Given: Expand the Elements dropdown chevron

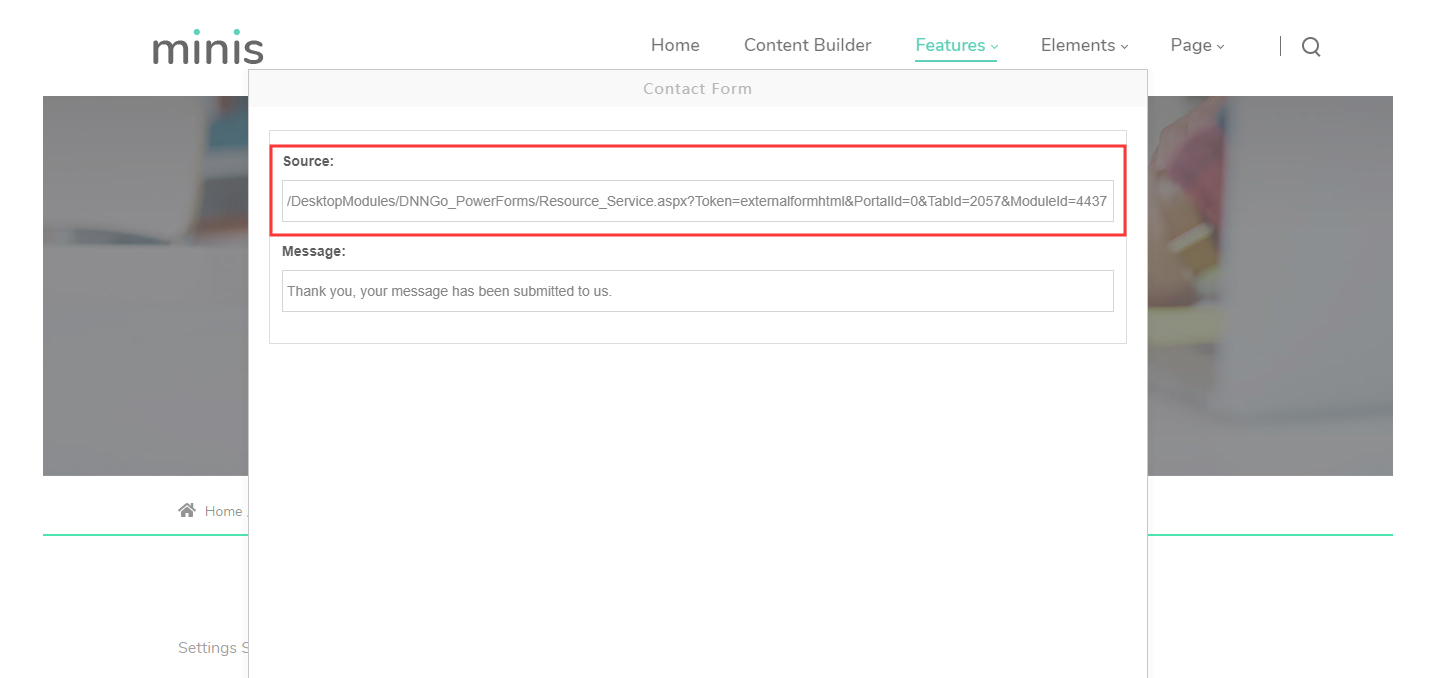Looking at the screenshot, I should [1124, 47].
